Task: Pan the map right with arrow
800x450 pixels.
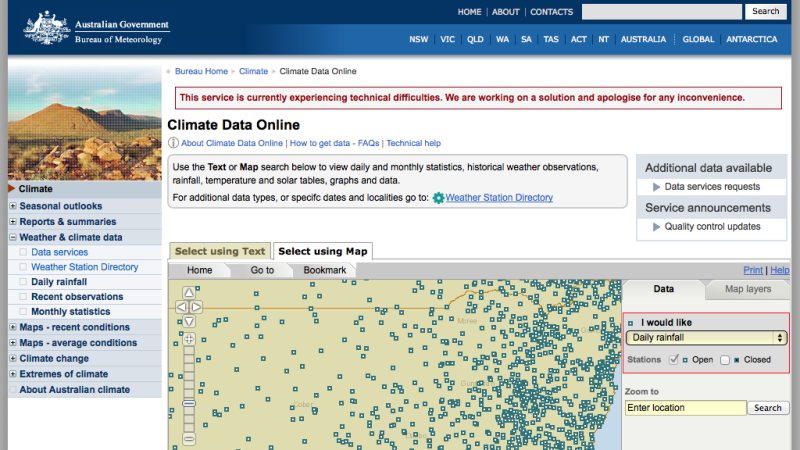Action: click(196, 307)
